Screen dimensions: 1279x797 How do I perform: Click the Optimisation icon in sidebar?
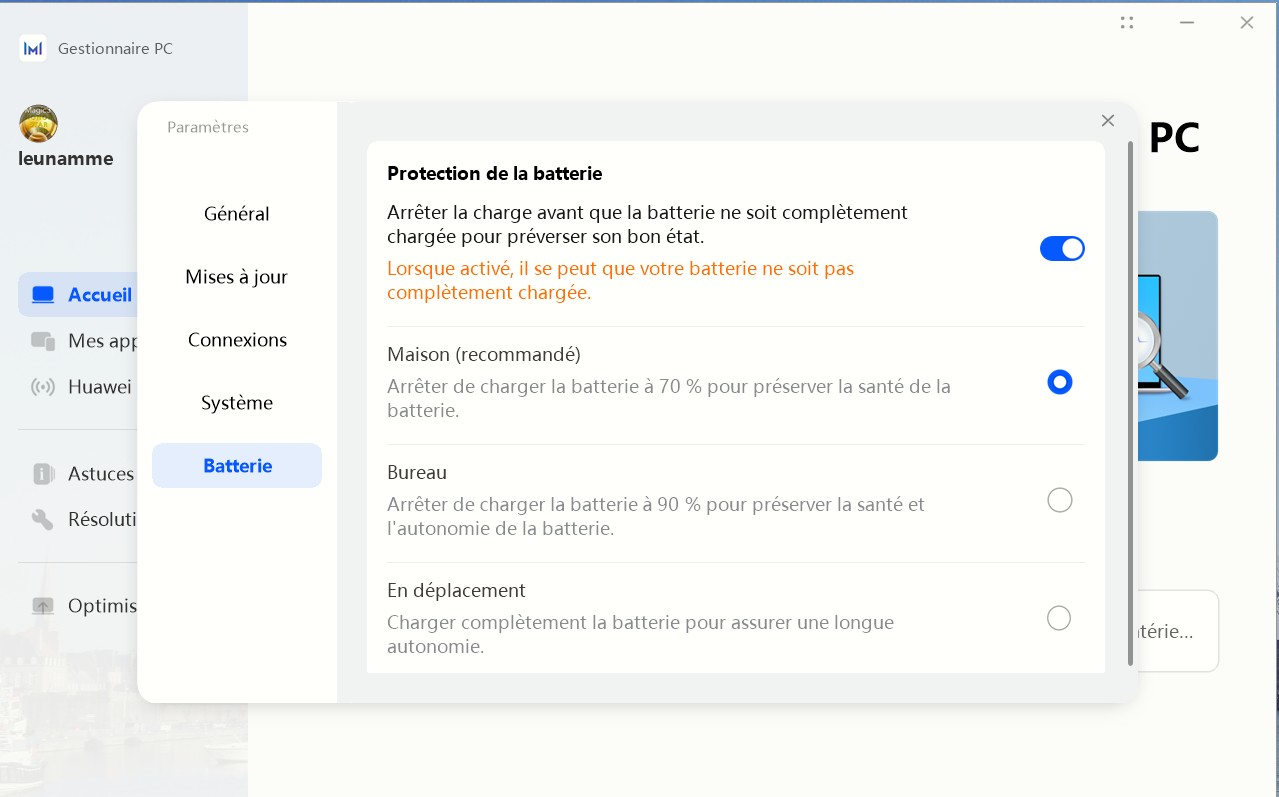[x=43, y=606]
